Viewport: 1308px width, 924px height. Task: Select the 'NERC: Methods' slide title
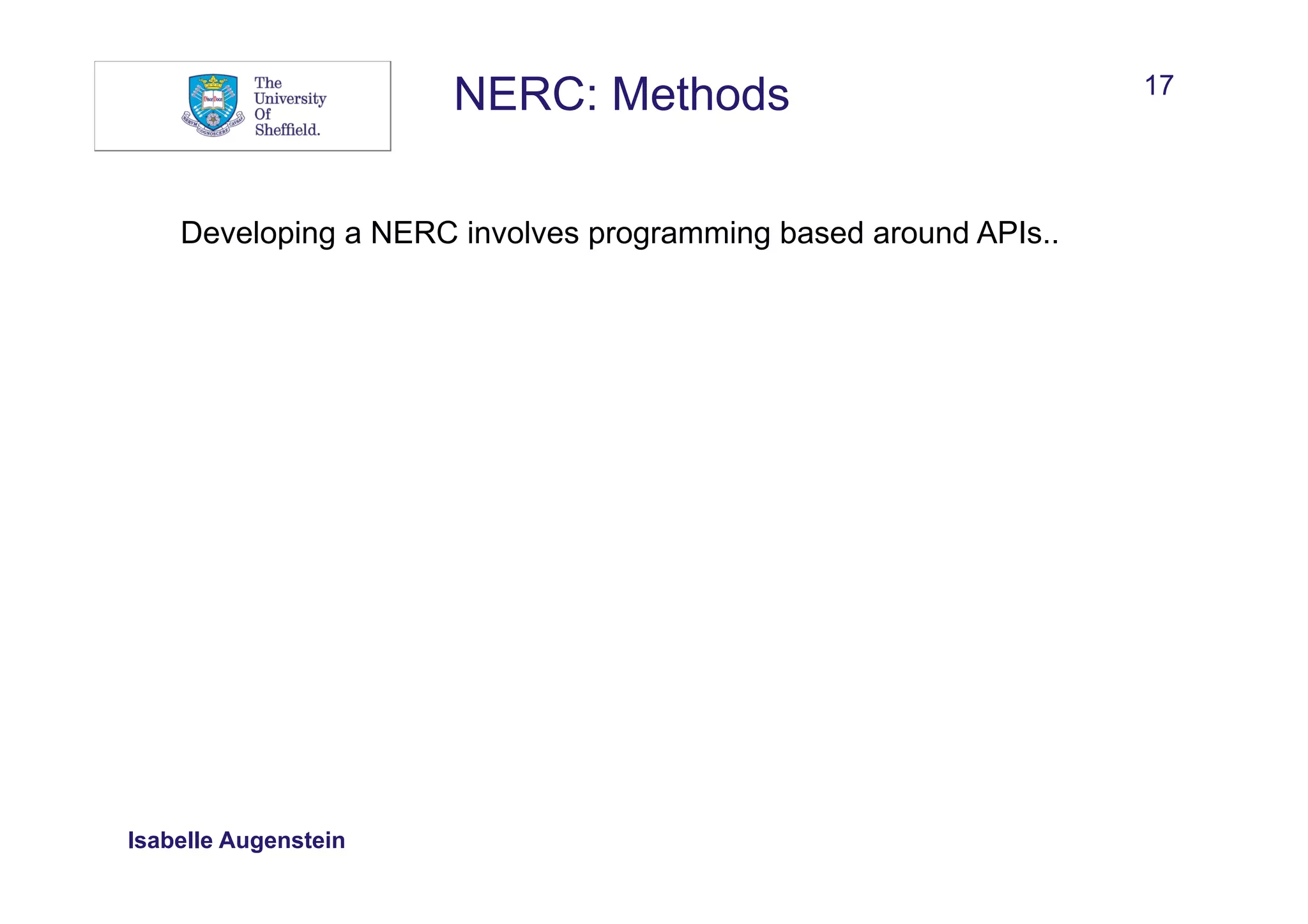[621, 95]
